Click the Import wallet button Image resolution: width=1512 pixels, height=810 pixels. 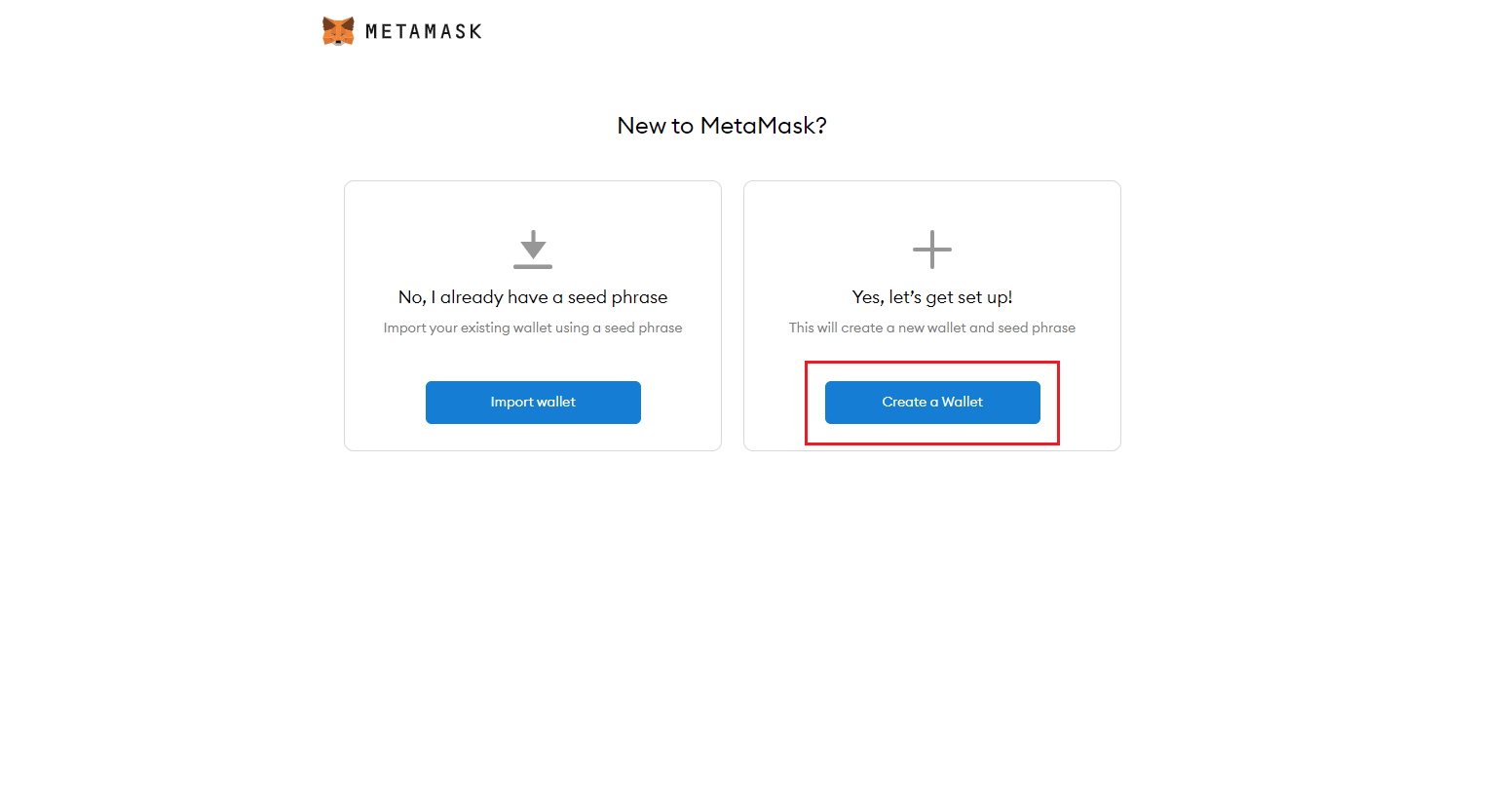533,403
